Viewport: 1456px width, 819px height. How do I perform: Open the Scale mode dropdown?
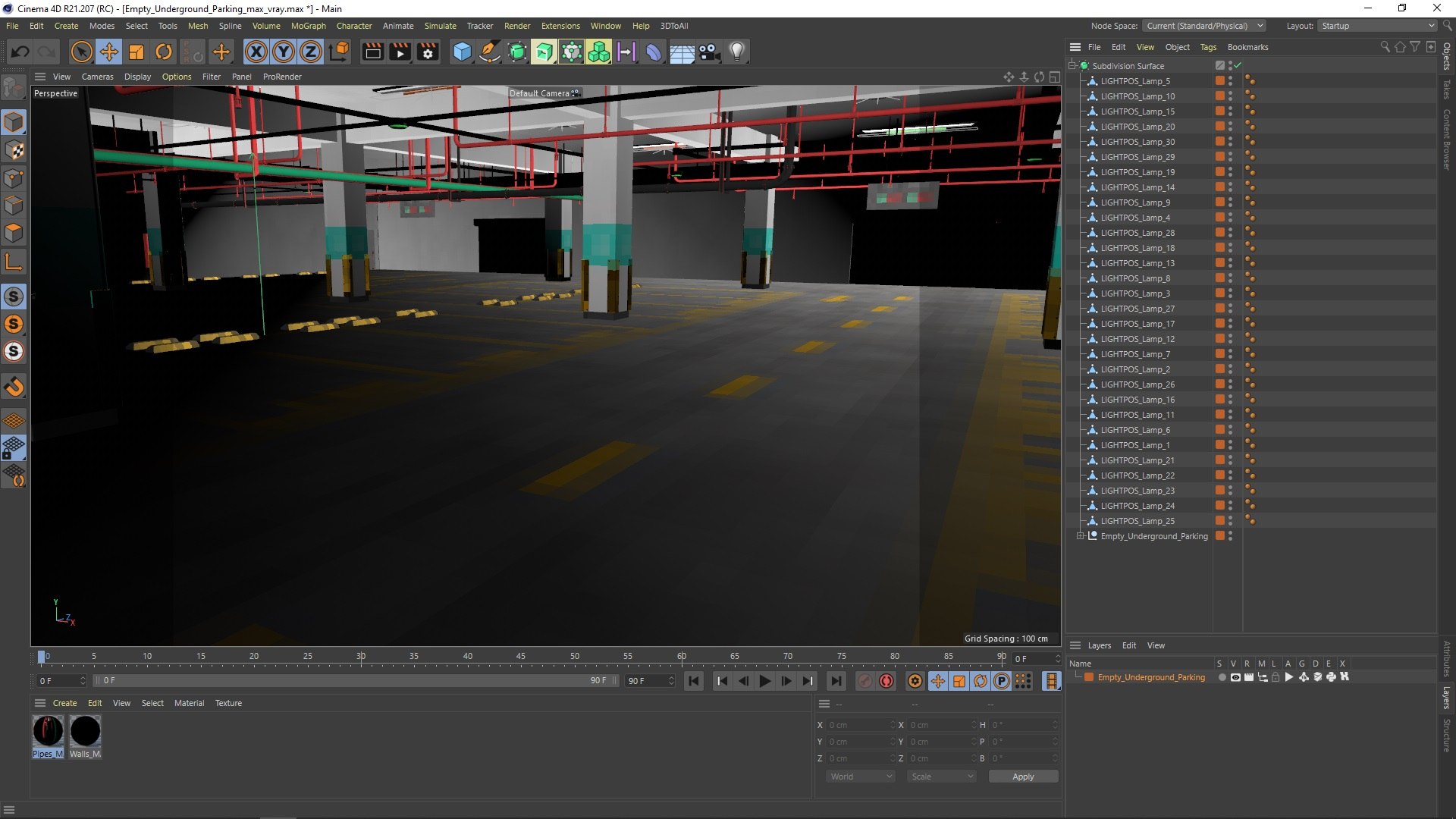(x=942, y=777)
